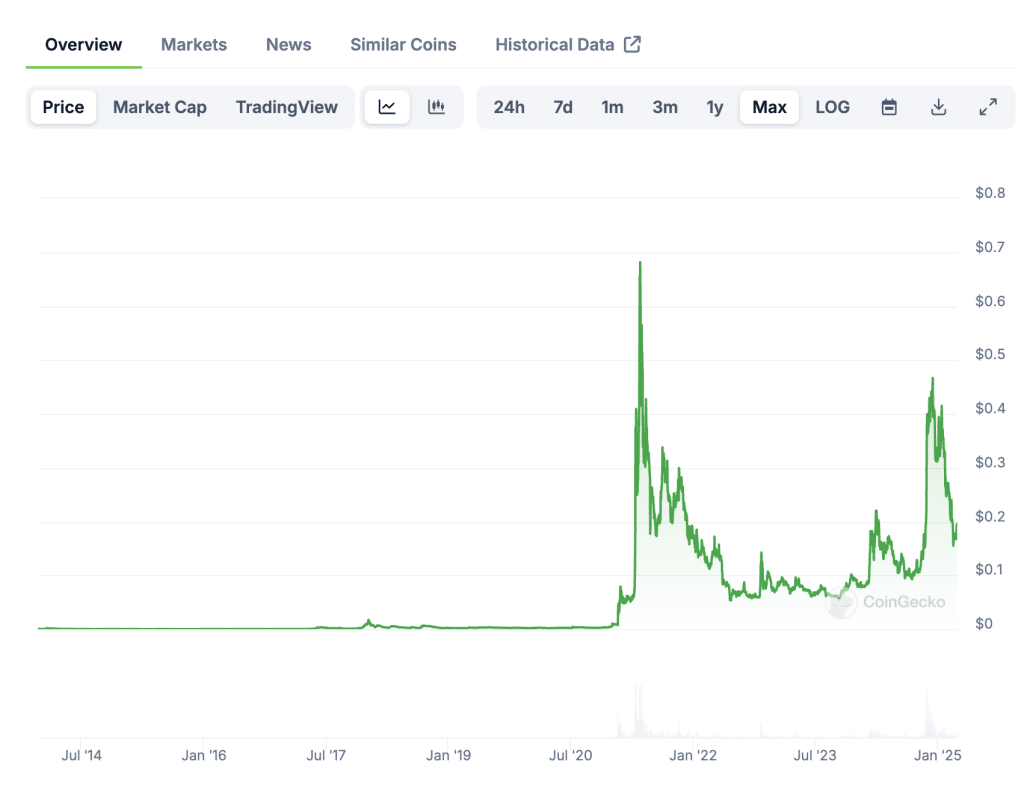This screenshot has width=1024, height=788.
Task: Select the Overview tab
Action: click(x=84, y=44)
